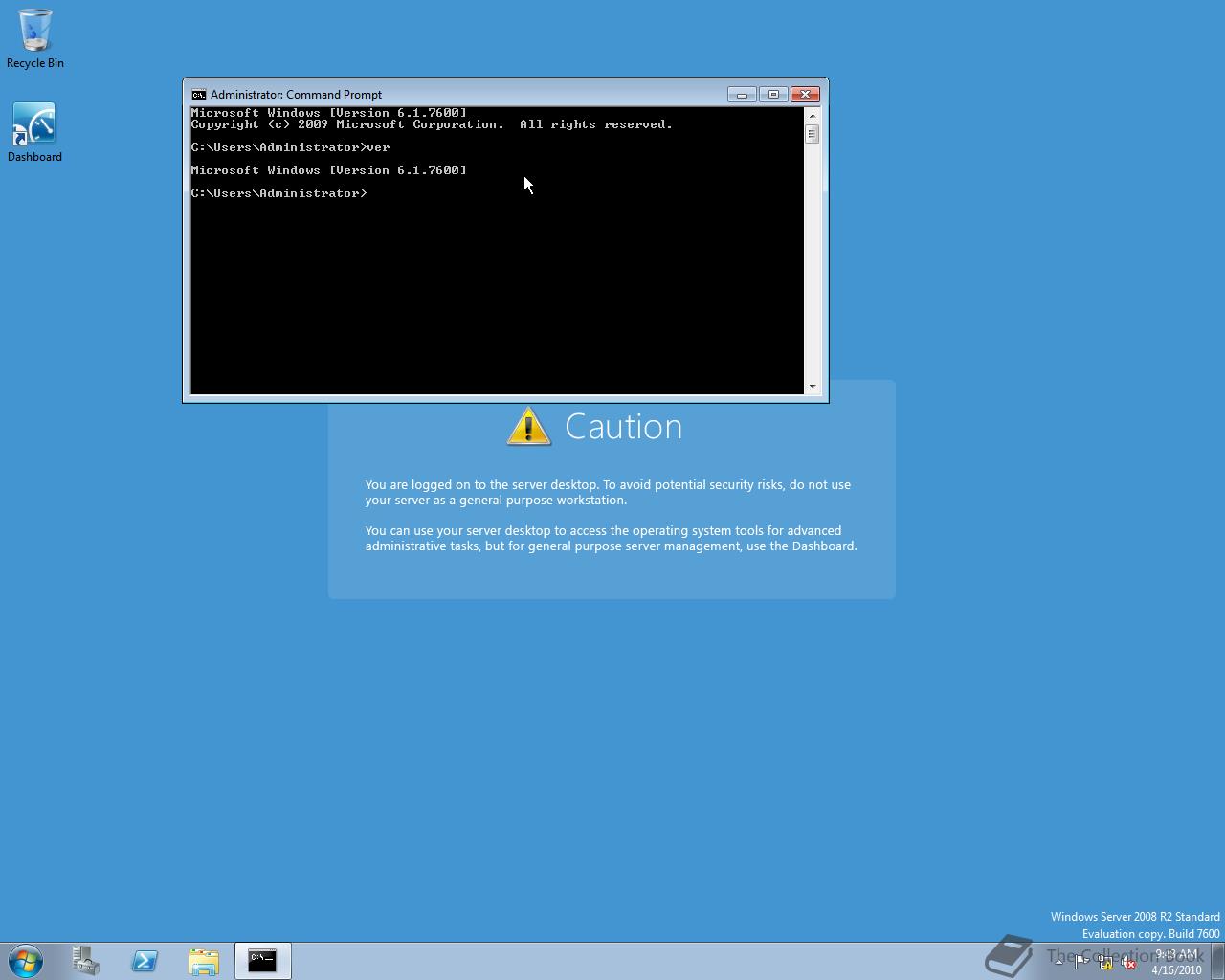Show hidden tray icons arrow
Image resolution: width=1225 pixels, height=980 pixels.
click(1058, 962)
